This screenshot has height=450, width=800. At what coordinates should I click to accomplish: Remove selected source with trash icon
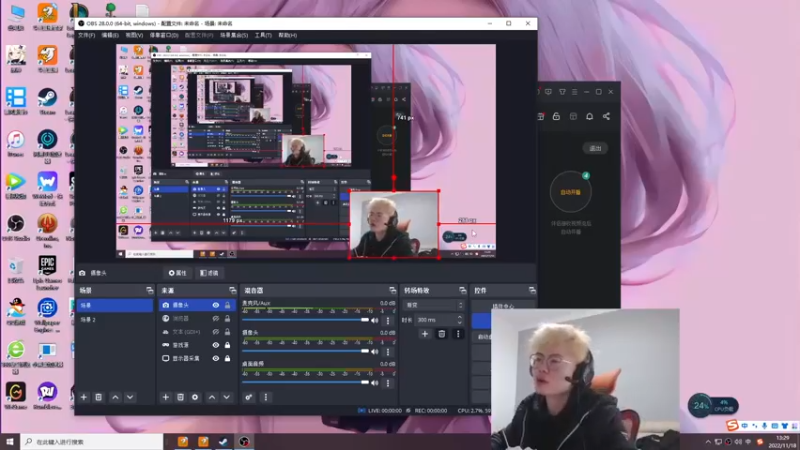click(180, 397)
